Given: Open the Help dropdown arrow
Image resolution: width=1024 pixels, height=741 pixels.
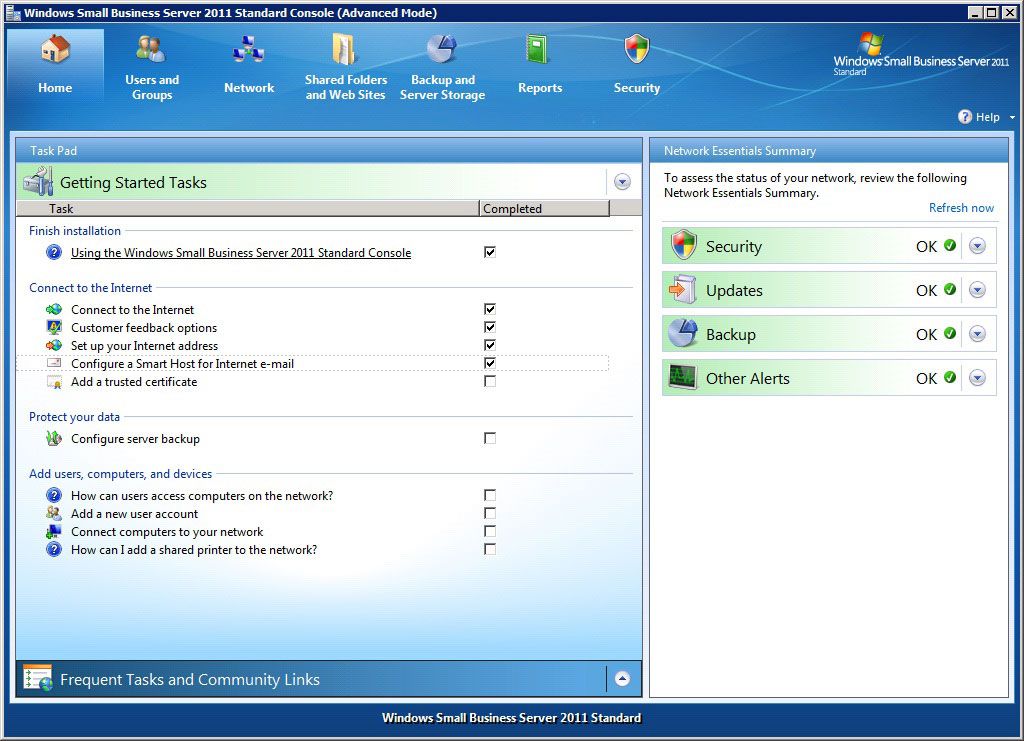Looking at the screenshot, I should point(1012,118).
